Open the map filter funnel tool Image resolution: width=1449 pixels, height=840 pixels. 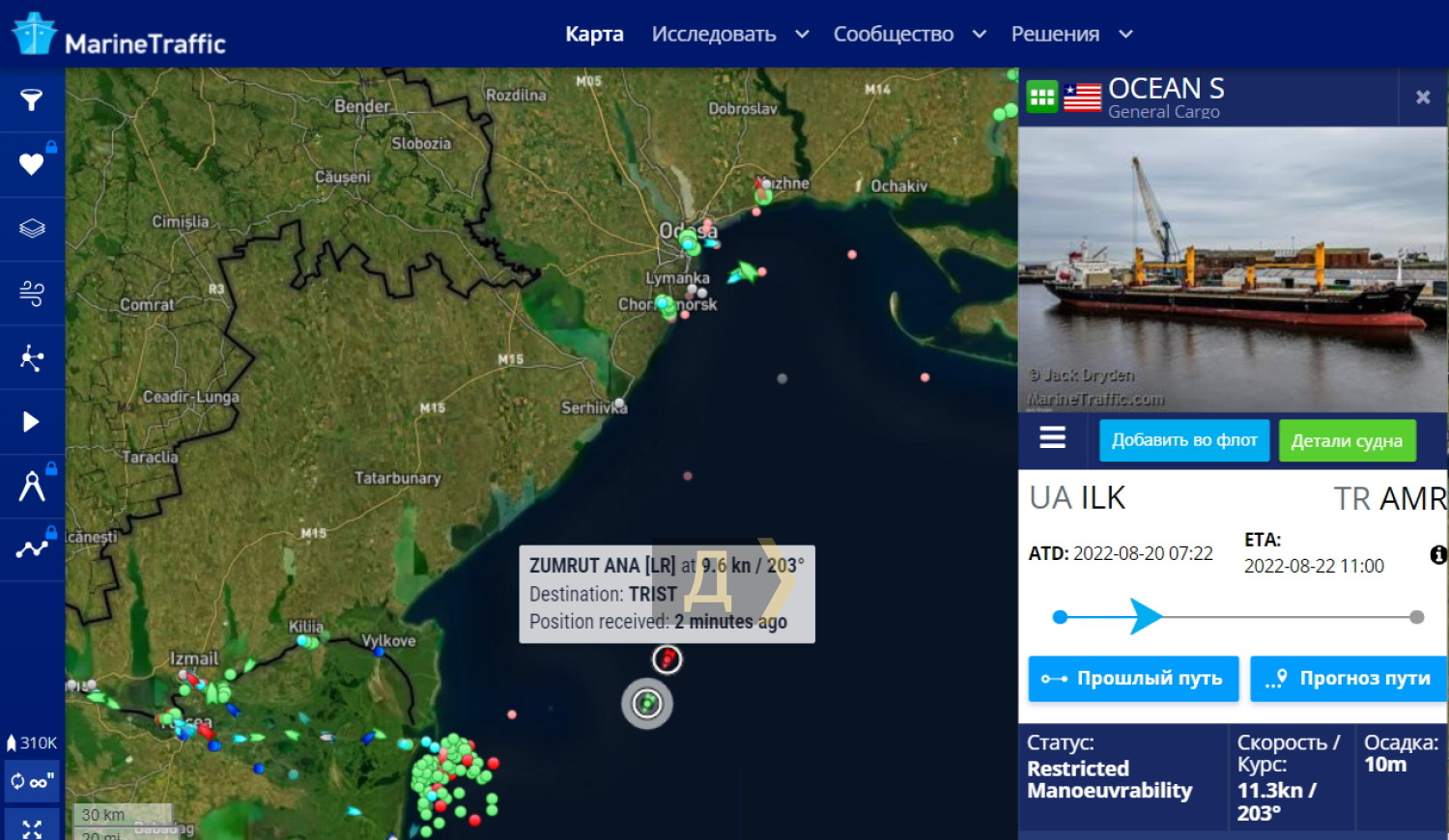pos(32,99)
